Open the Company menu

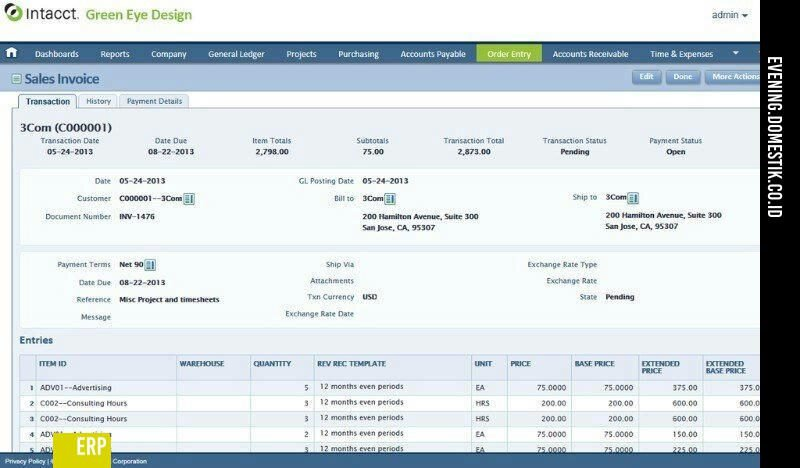click(169, 54)
